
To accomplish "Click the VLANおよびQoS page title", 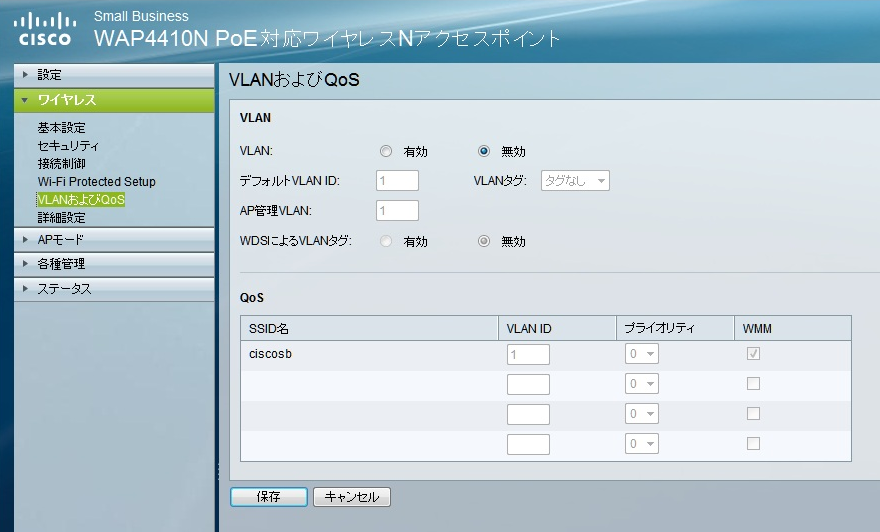I will coord(294,80).
